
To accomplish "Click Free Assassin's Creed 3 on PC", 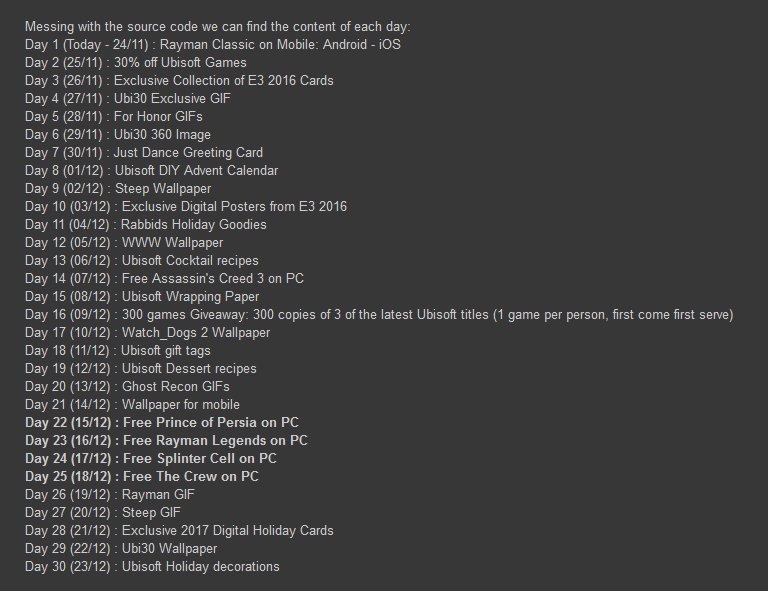I will point(213,278).
